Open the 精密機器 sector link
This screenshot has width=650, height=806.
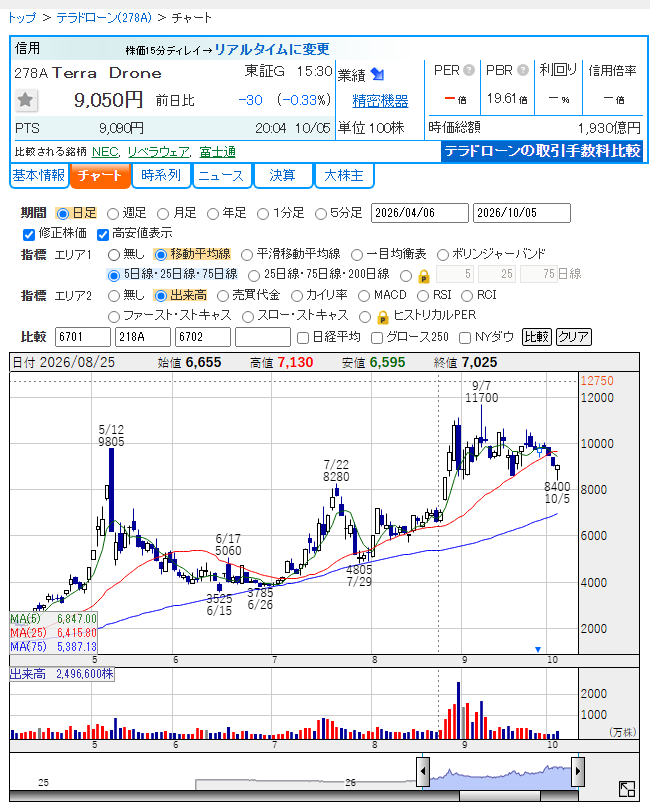coord(380,101)
